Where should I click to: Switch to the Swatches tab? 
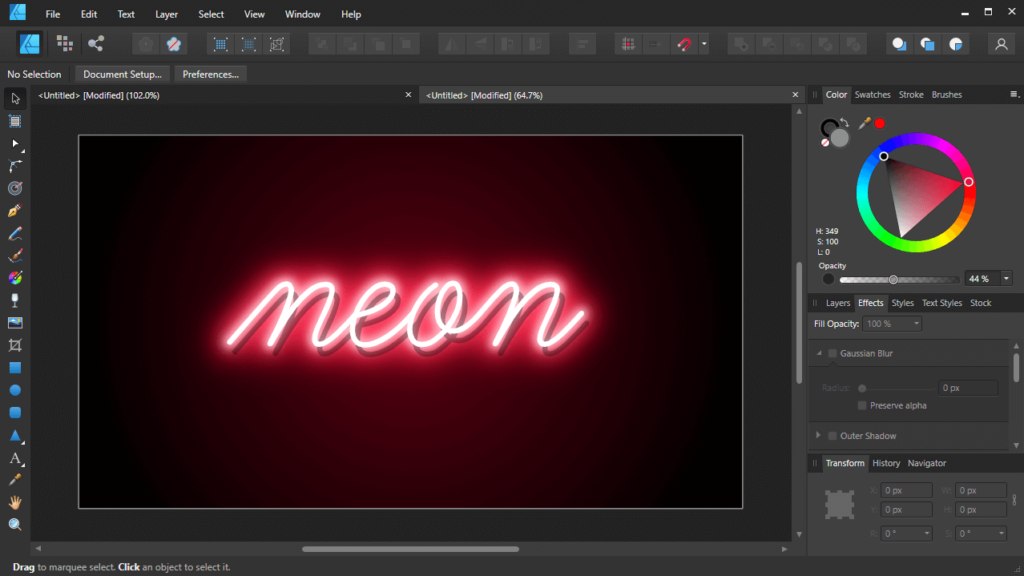coord(872,94)
